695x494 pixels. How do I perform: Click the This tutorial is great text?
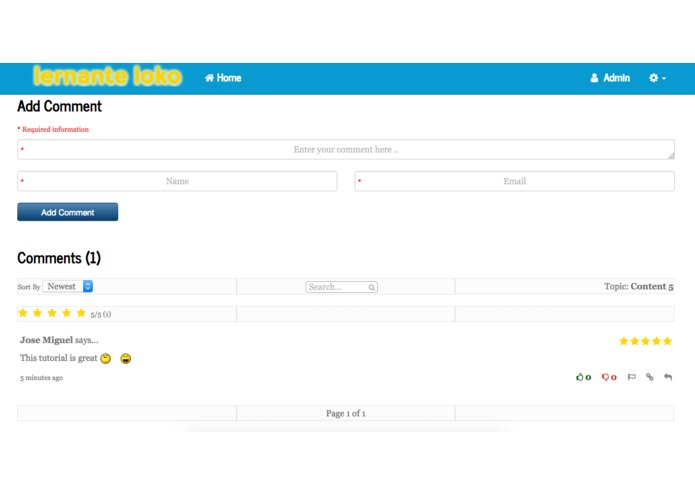(x=59, y=358)
